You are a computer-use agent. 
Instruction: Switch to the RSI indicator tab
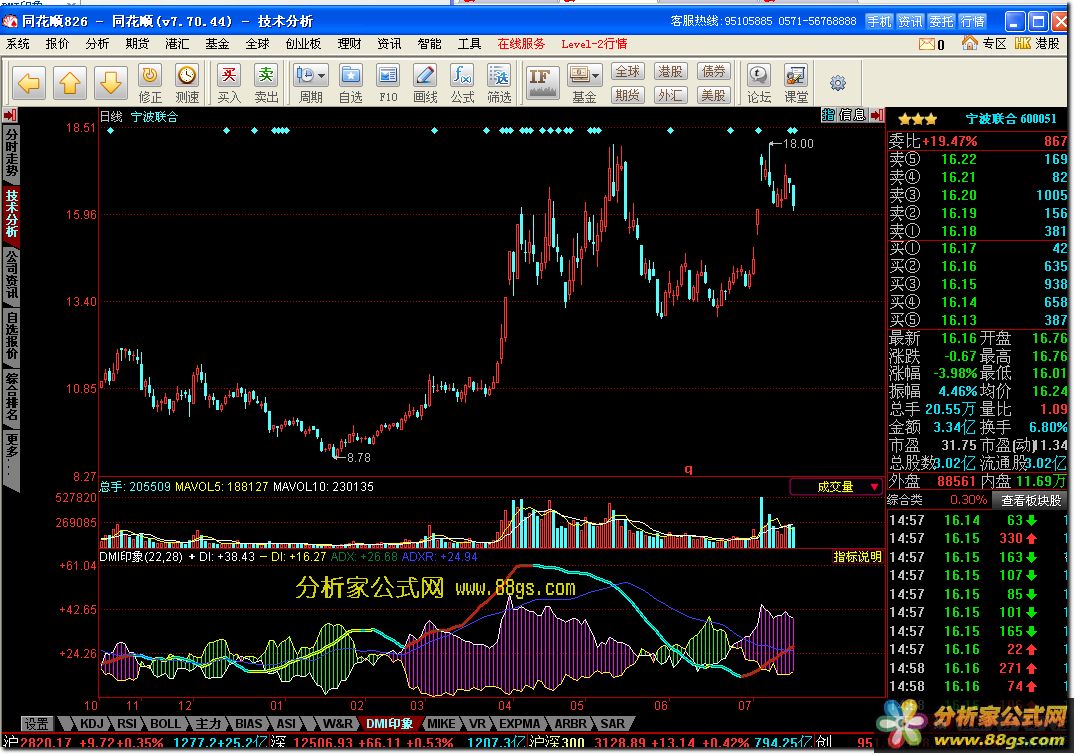(x=126, y=723)
